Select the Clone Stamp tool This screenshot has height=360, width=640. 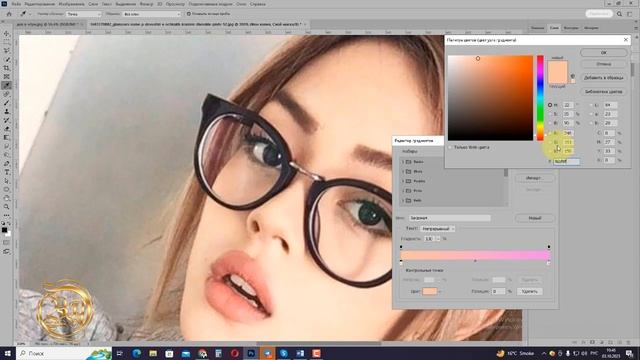(7, 111)
